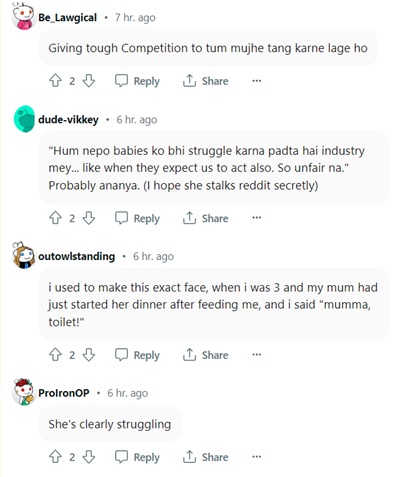This screenshot has width=399, height=477.
Task: Upvote Be_Lawgical's comment
Action: [x=55, y=81]
